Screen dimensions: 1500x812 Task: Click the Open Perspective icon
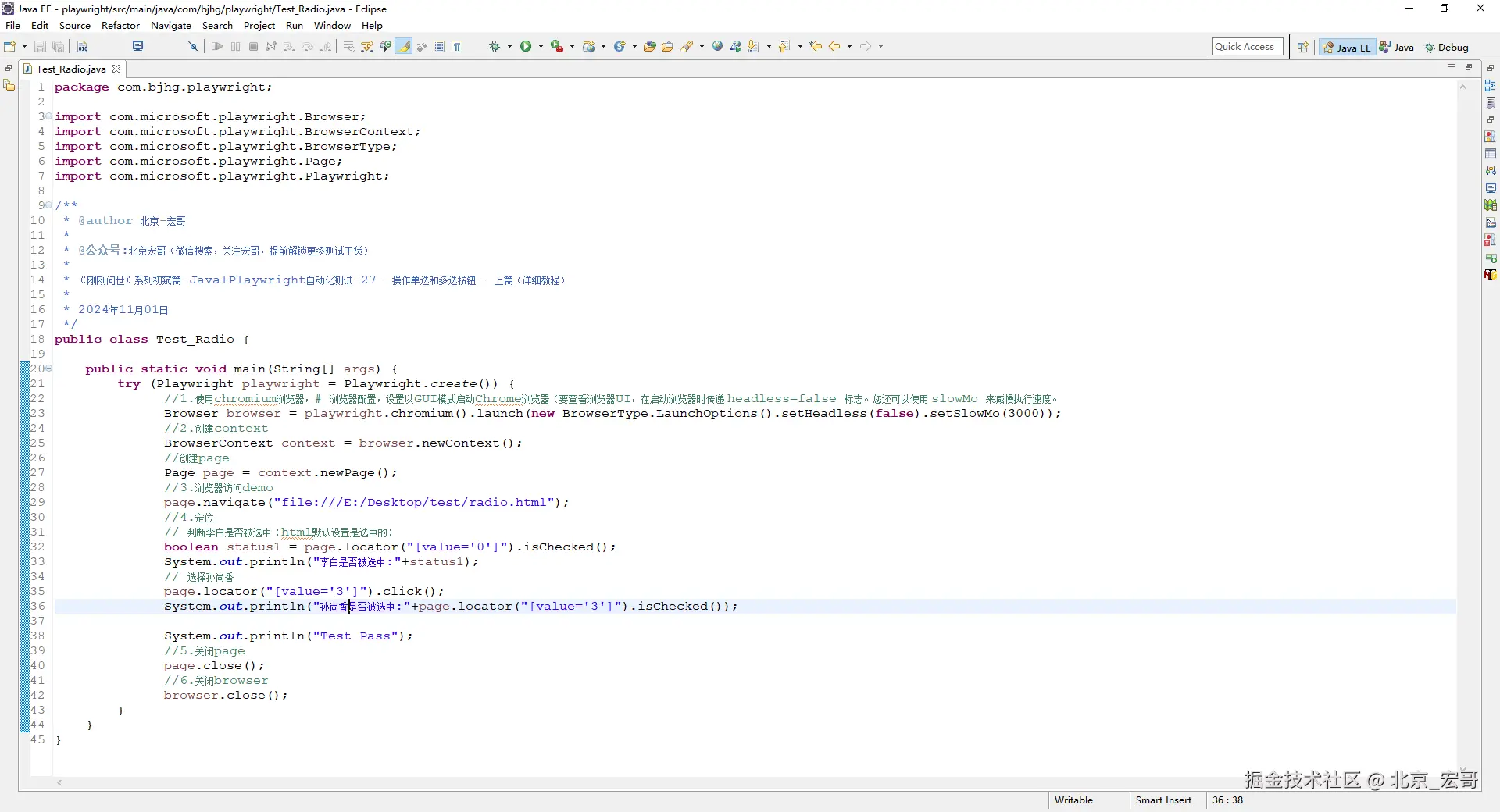(x=1302, y=48)
